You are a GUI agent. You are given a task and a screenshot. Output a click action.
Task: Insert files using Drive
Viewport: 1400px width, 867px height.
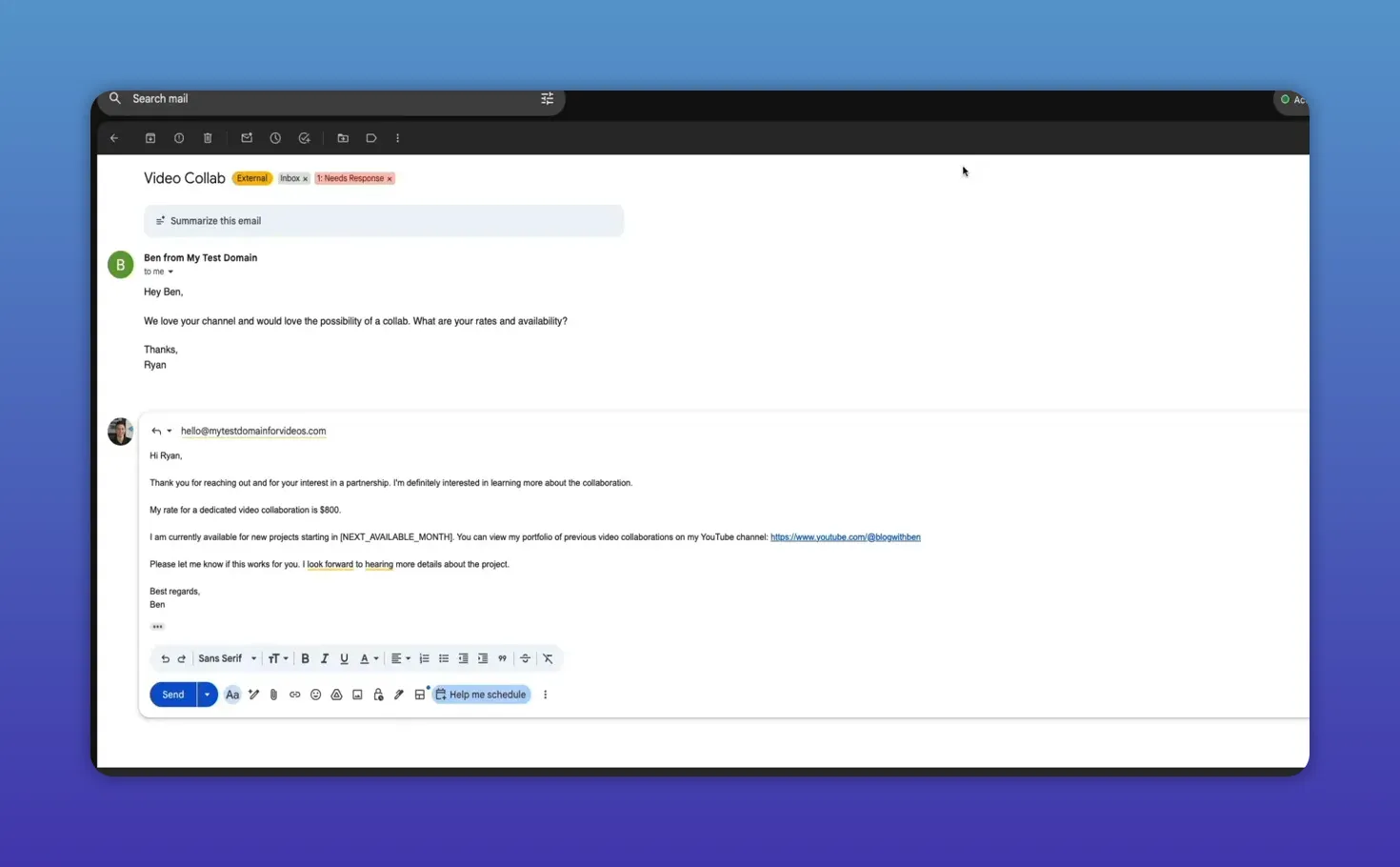337,695
